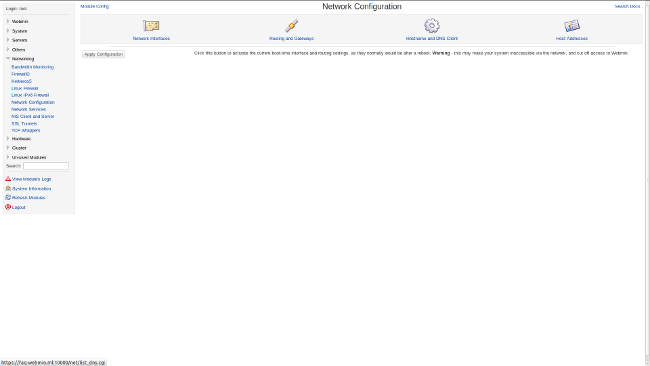Open the Routing and Gateways connector icon

coord(291,26)
